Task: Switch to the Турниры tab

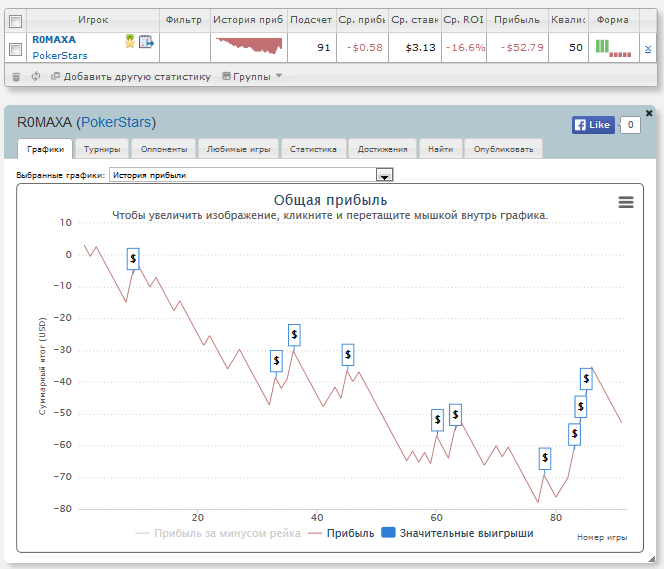Action: (x=102, y=149)
